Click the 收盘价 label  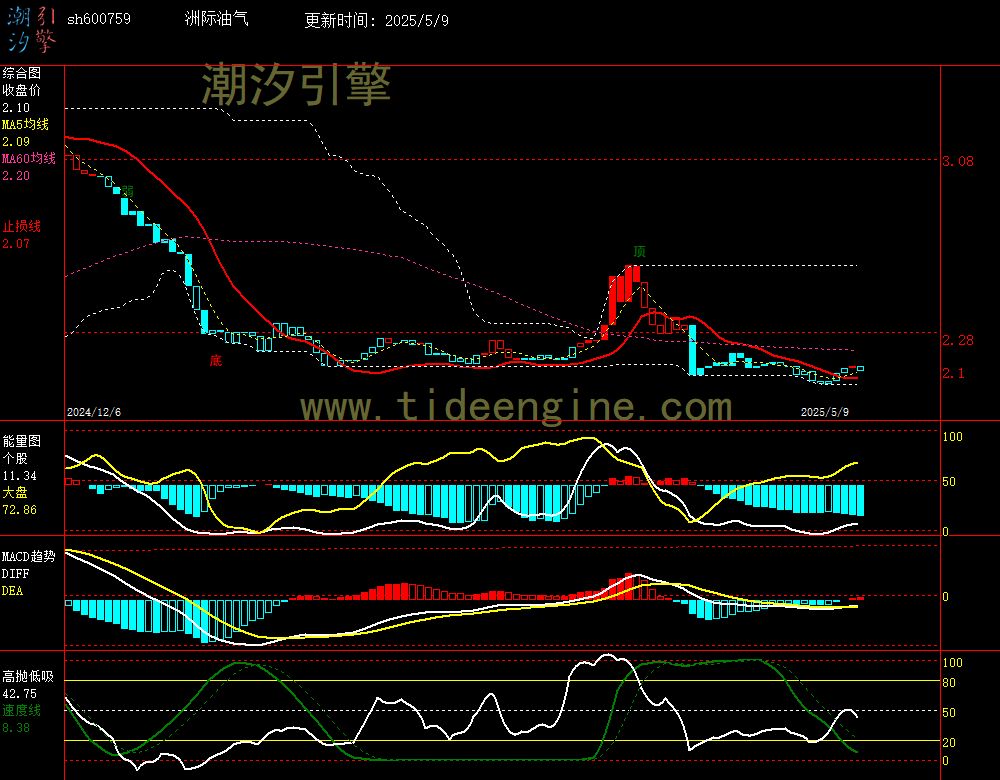[21, 91]
